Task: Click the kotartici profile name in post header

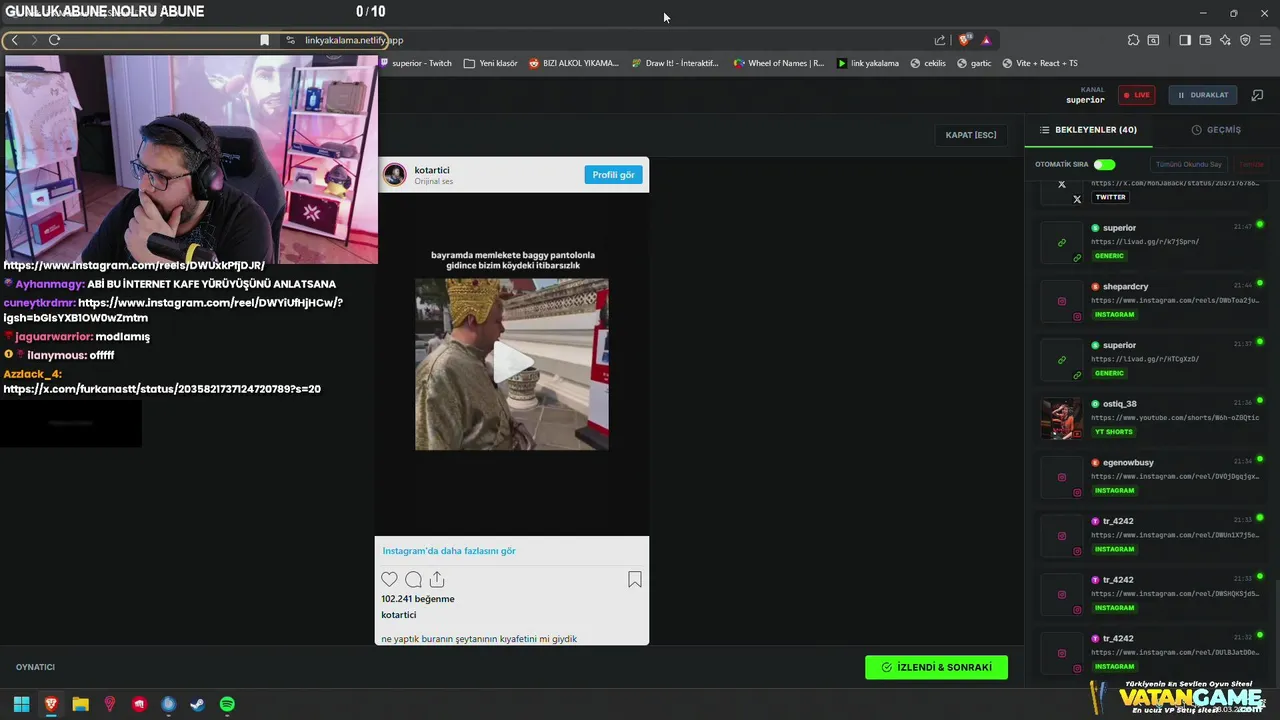Action: point(432,171)
